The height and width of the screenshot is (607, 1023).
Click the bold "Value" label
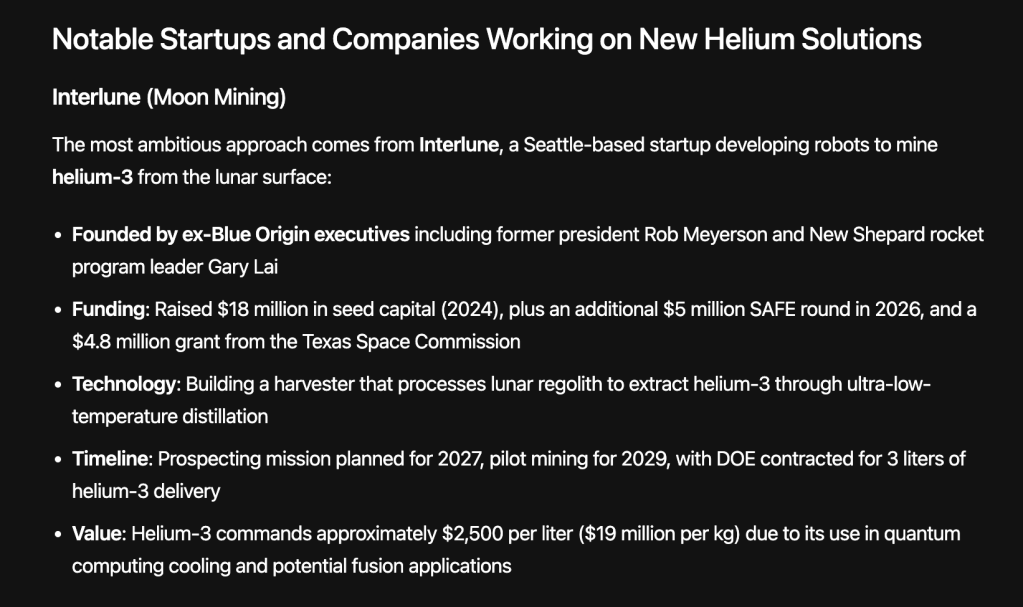tap(96, 534)
